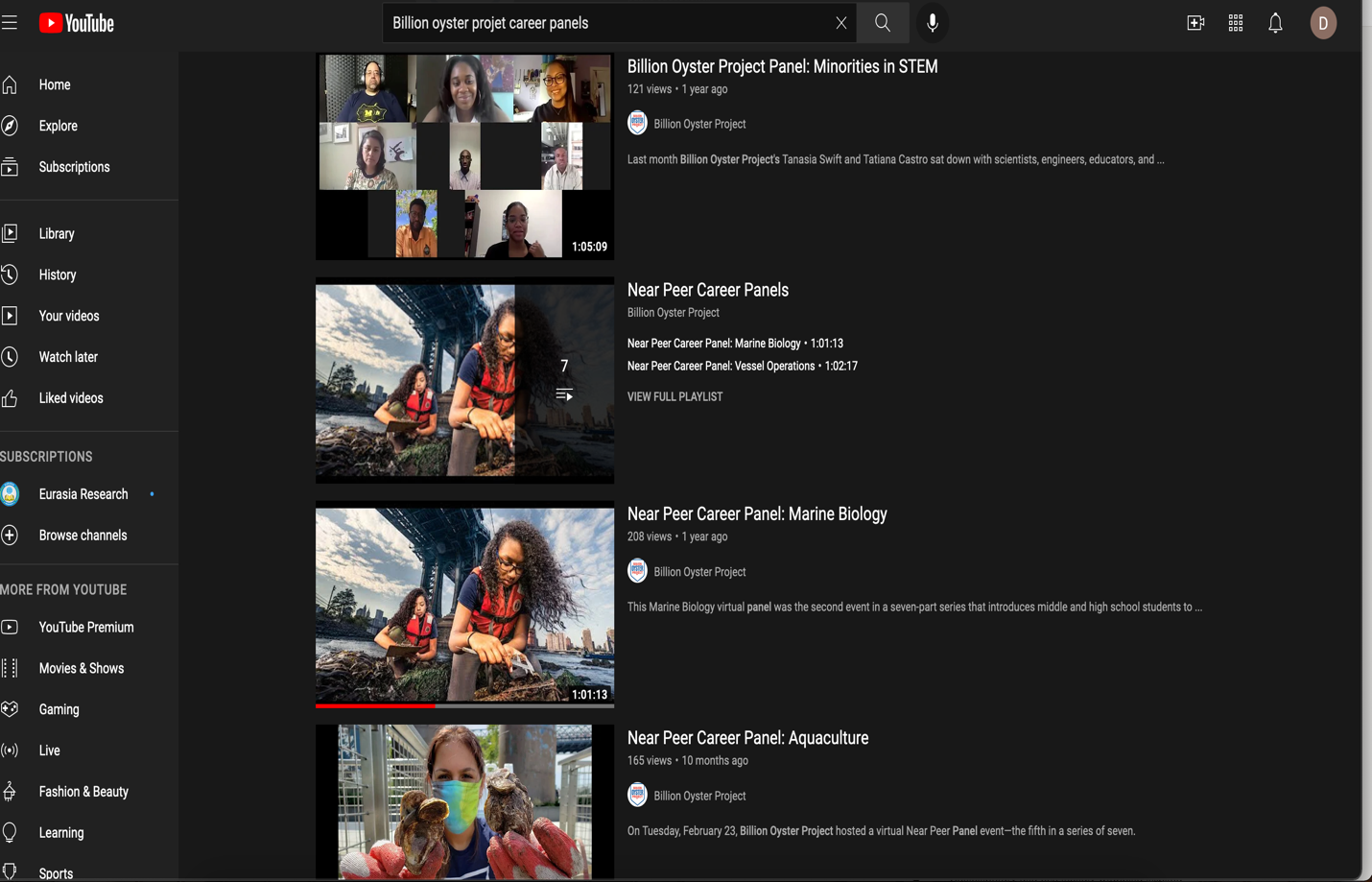Play the playlist's Vessel Operations 1:02:17 entry
The width and height of the screenshot is (1372, 882).
click(743, 367)
